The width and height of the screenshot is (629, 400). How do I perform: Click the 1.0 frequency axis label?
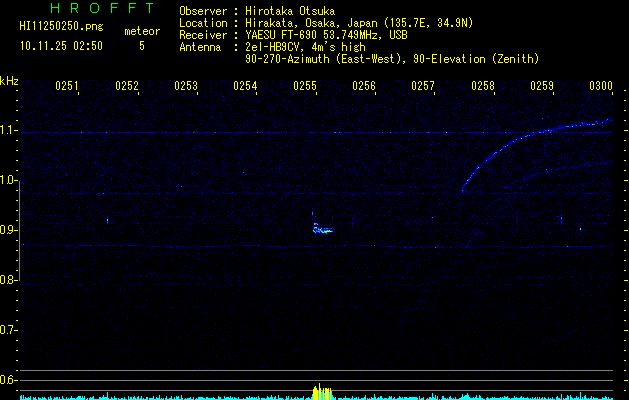coord(8,180)
